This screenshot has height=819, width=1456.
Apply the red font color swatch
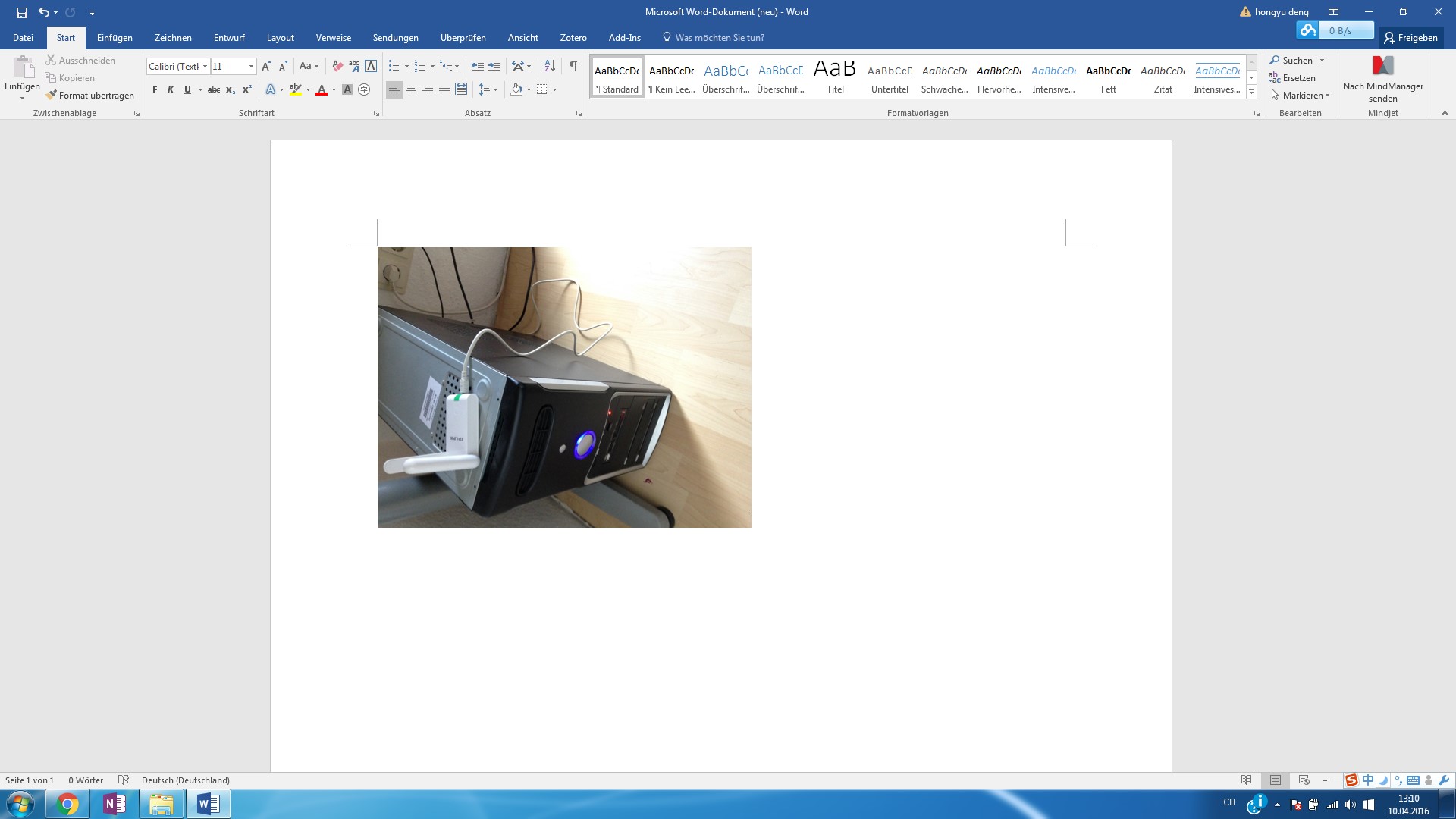point(322,89)
